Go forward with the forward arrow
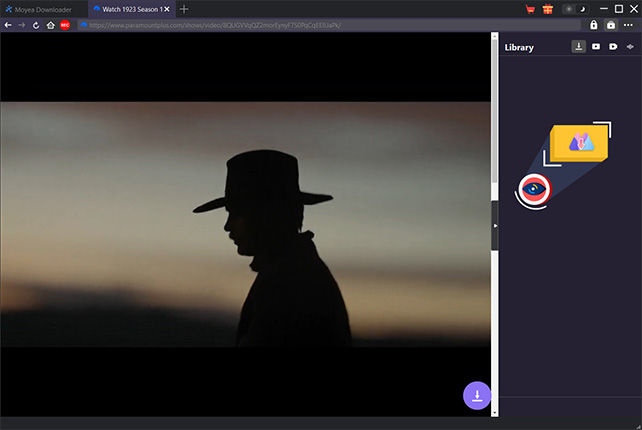 [x=21, y=25]
